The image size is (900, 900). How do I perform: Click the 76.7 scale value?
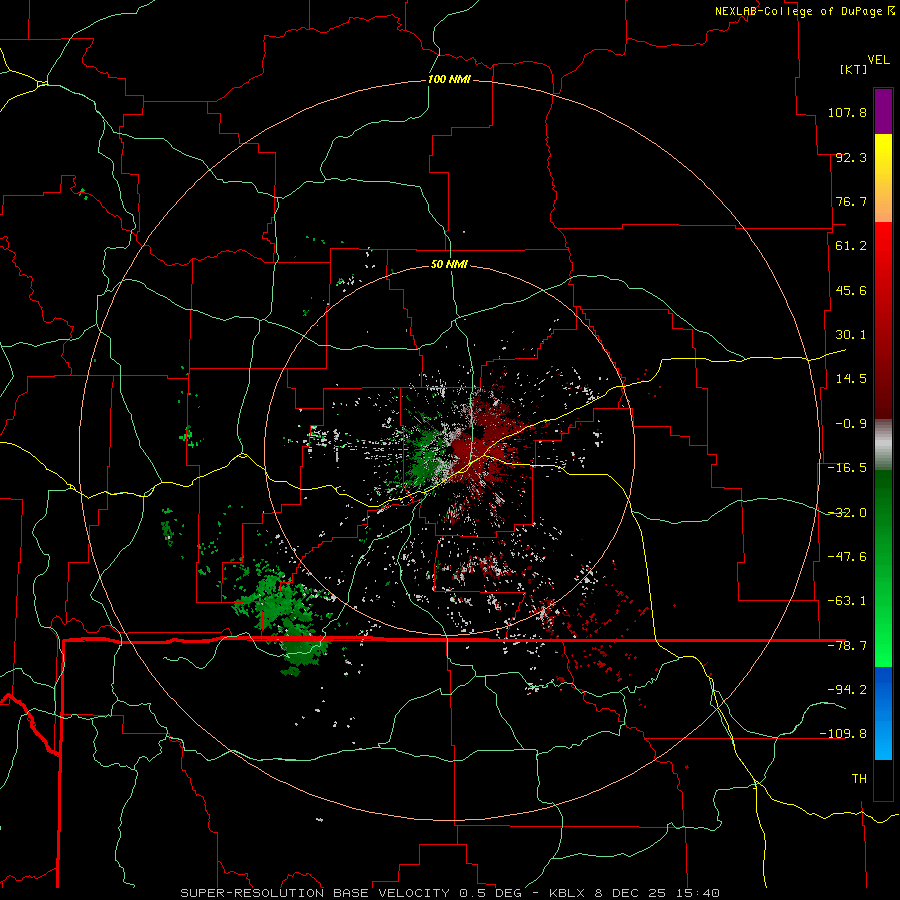tap(851, 201)
